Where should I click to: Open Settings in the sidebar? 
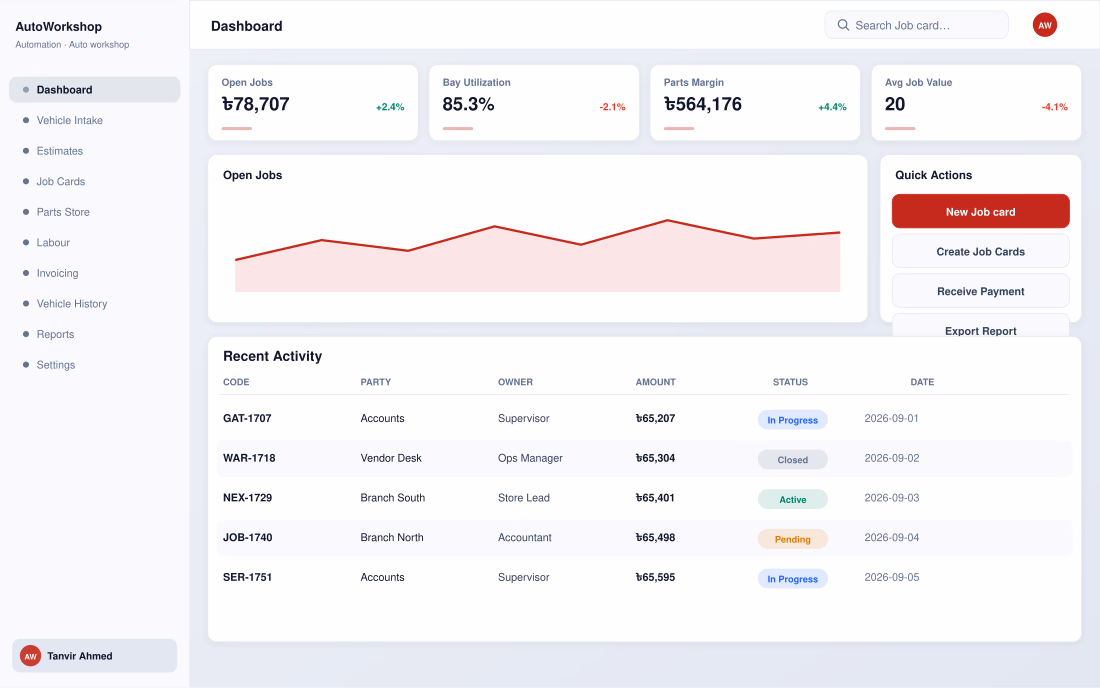pyautogui.click(x=95, y=365)
